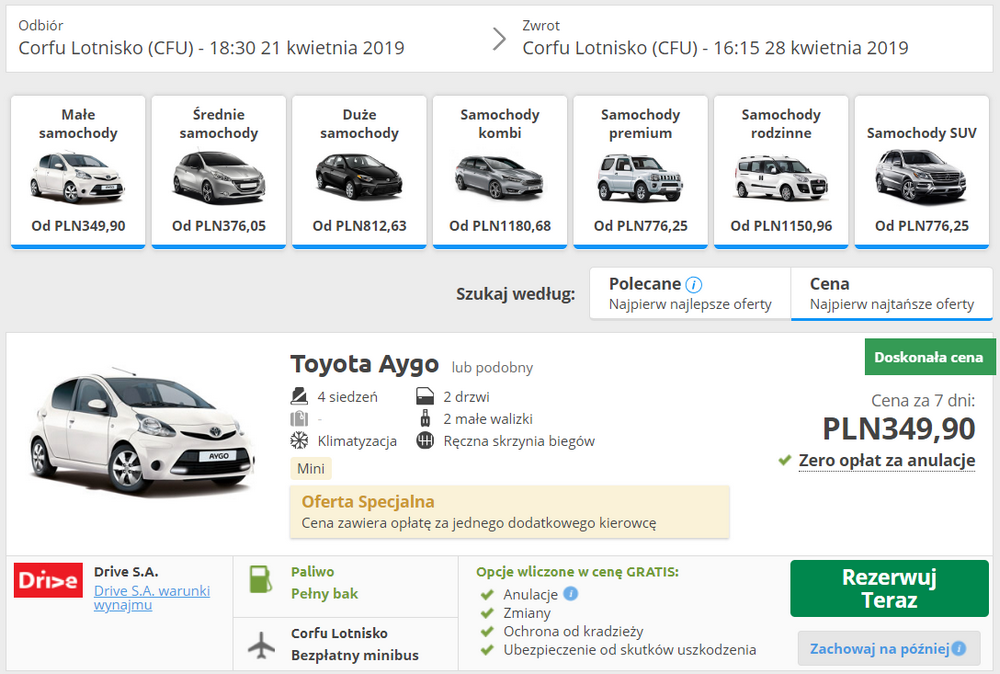Click the snowflake Klimatyzacja icon
The height and width of the screenshot is (674, 1000).
tap(299, 441)
